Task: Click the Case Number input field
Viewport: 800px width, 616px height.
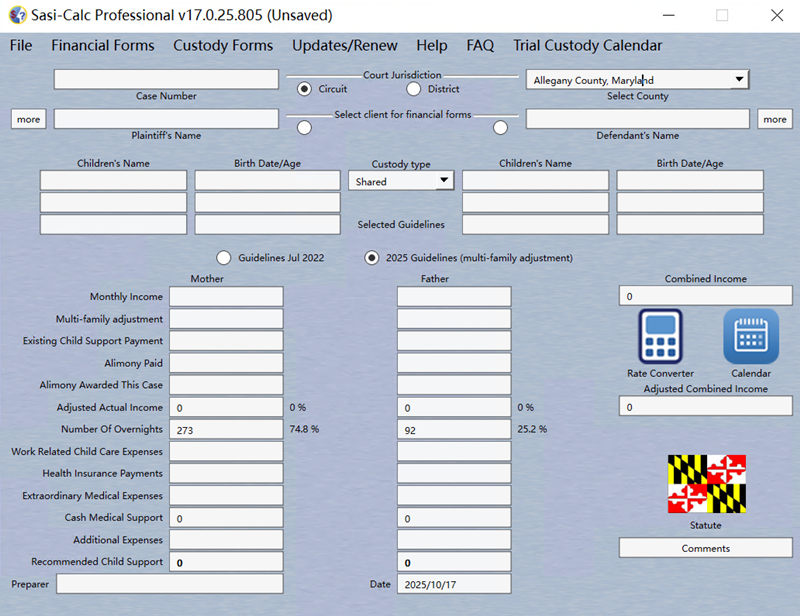Action: click(166, 79)
